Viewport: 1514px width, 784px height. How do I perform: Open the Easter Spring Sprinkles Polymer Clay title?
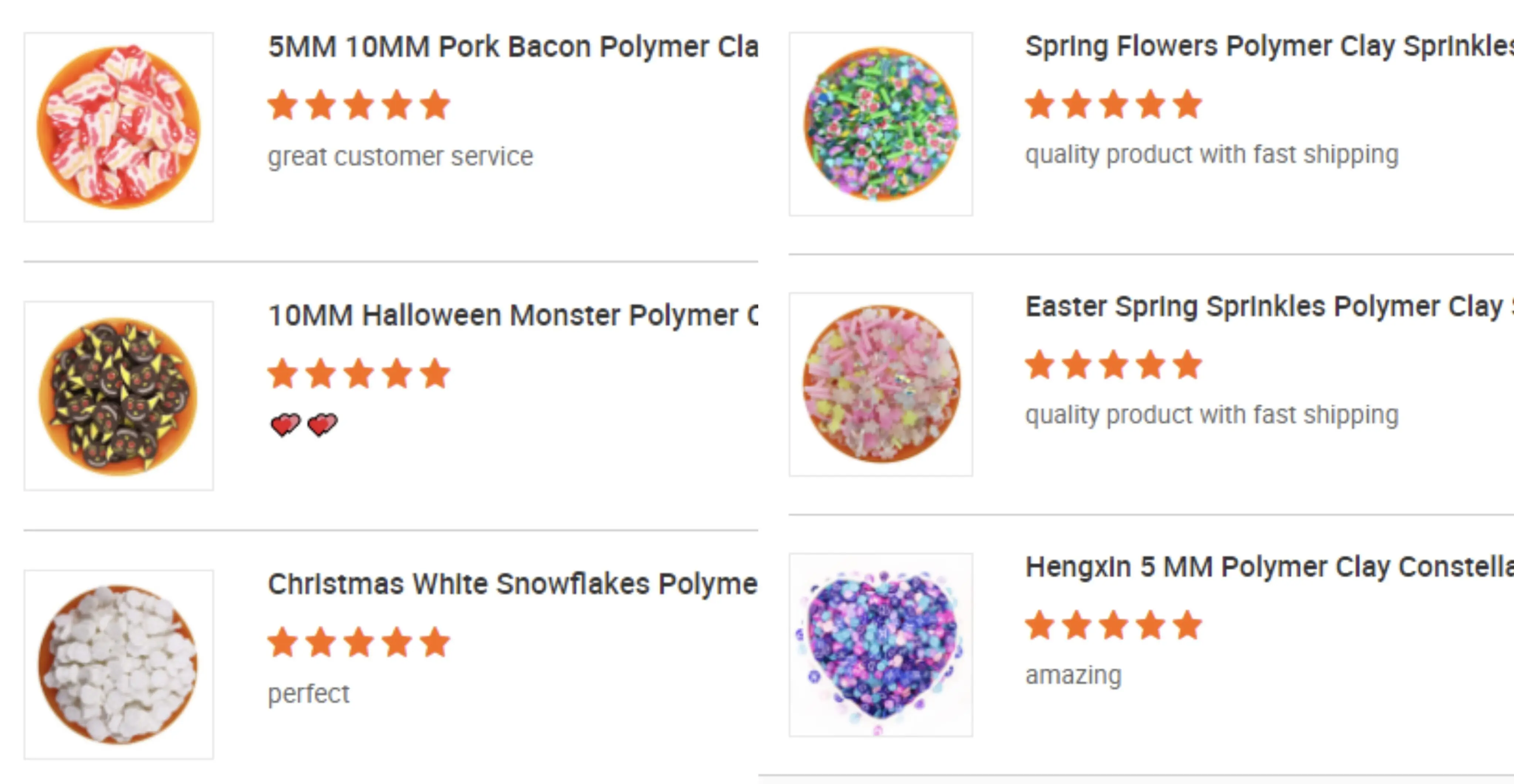(x=1269, y=307)
